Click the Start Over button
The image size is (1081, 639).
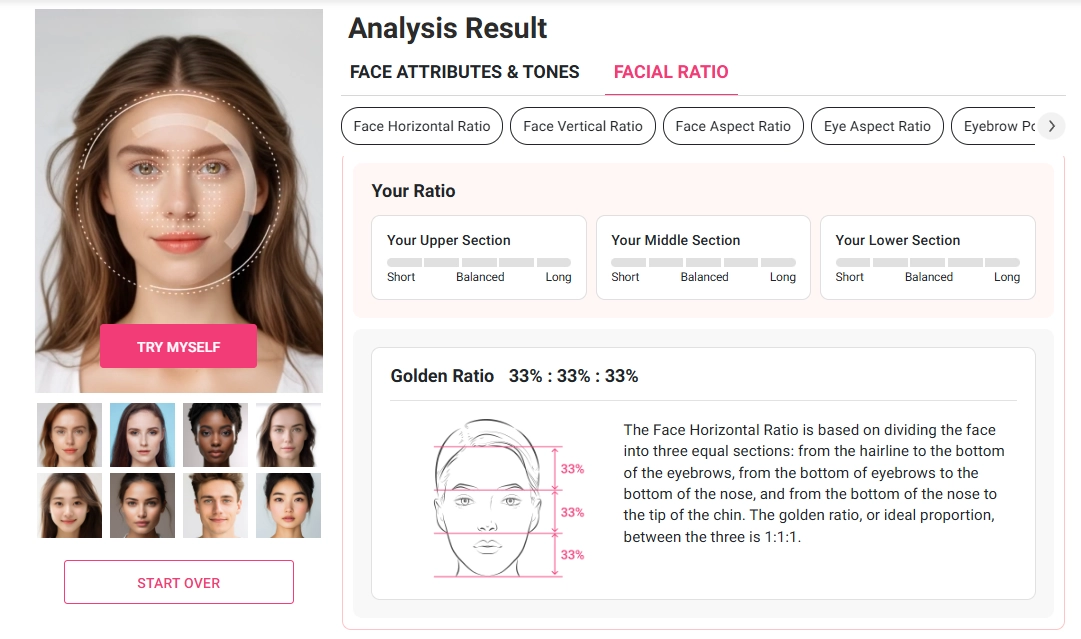179,582
